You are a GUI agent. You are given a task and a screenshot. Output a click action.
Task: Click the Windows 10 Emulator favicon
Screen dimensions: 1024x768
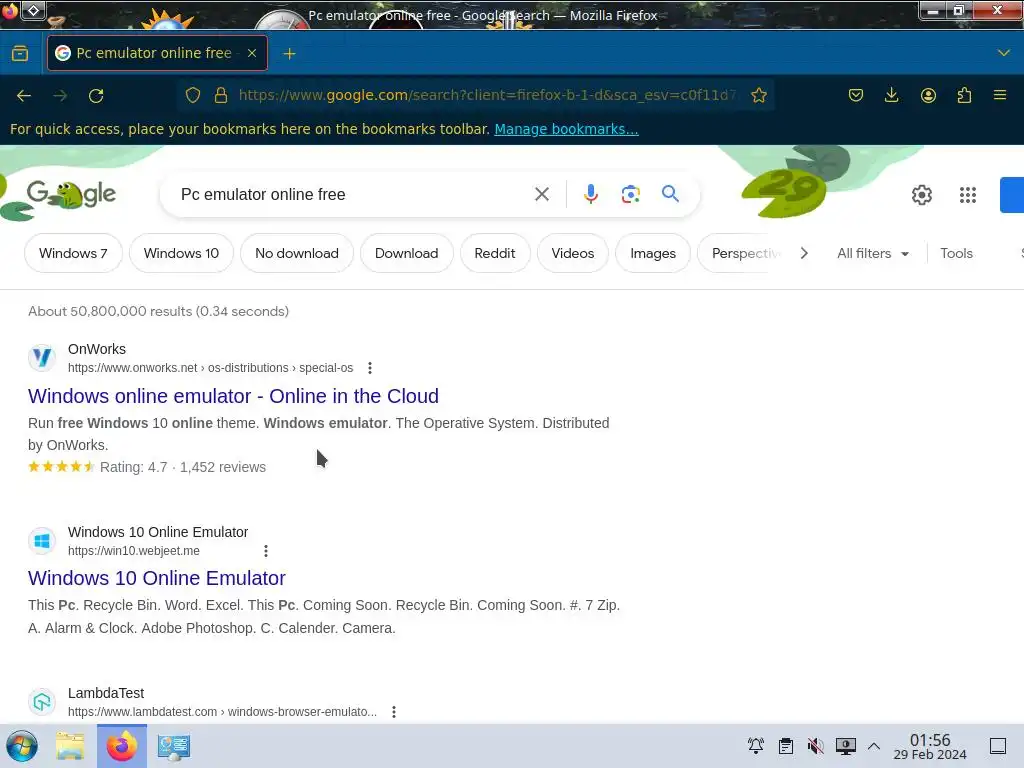(42, 541)
